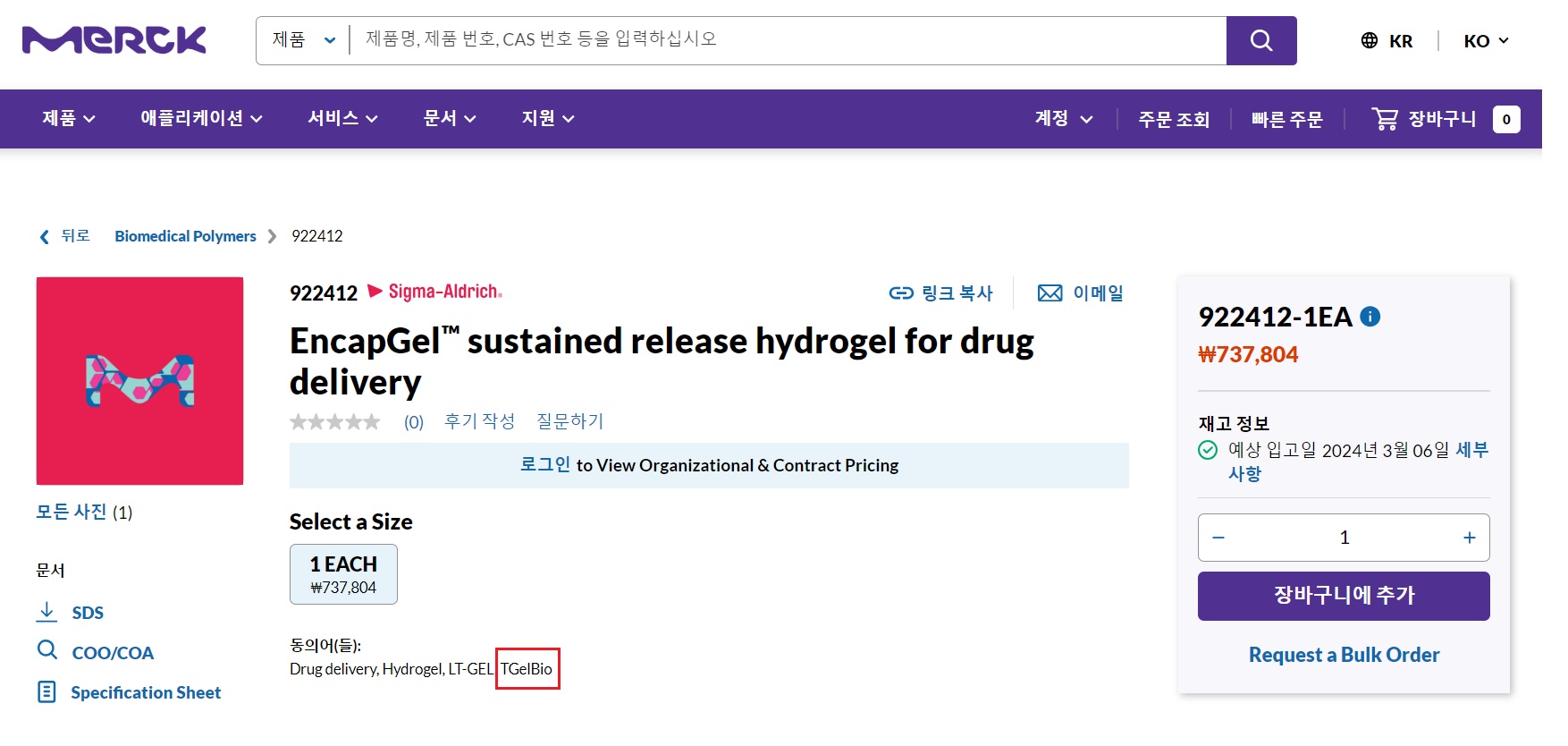Write a review via 후기 작성
The image size is (1568, 746).
pos(480,421)
